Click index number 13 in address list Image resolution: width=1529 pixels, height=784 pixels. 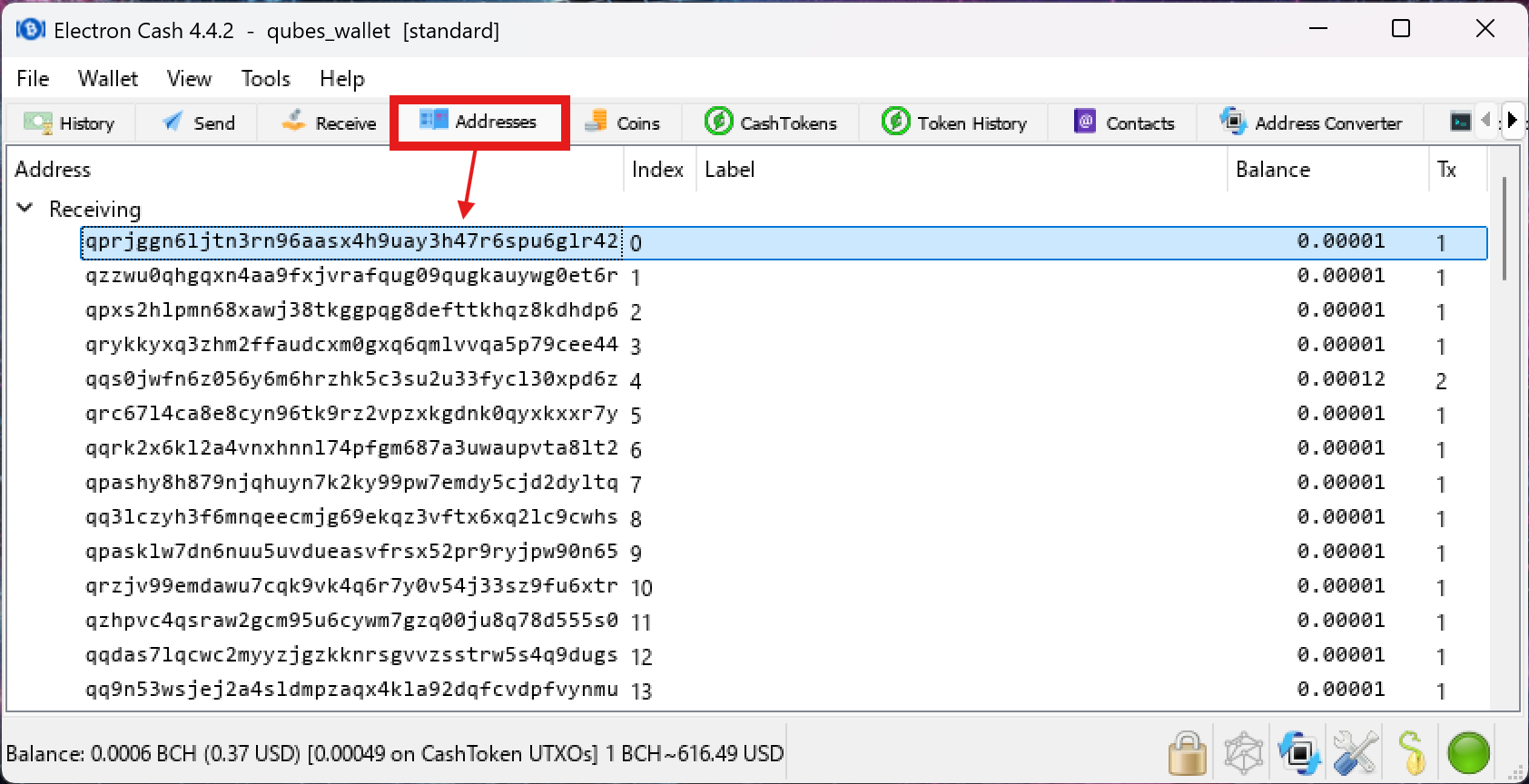coord(642,691)
